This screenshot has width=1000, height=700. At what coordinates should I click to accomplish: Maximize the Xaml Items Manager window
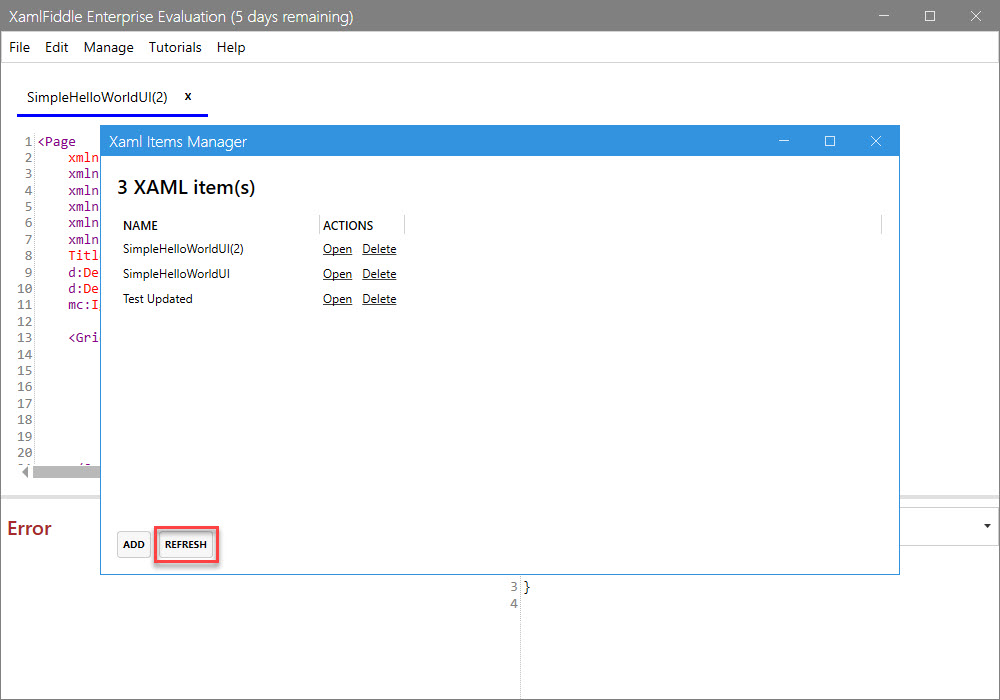coord(830,141)
